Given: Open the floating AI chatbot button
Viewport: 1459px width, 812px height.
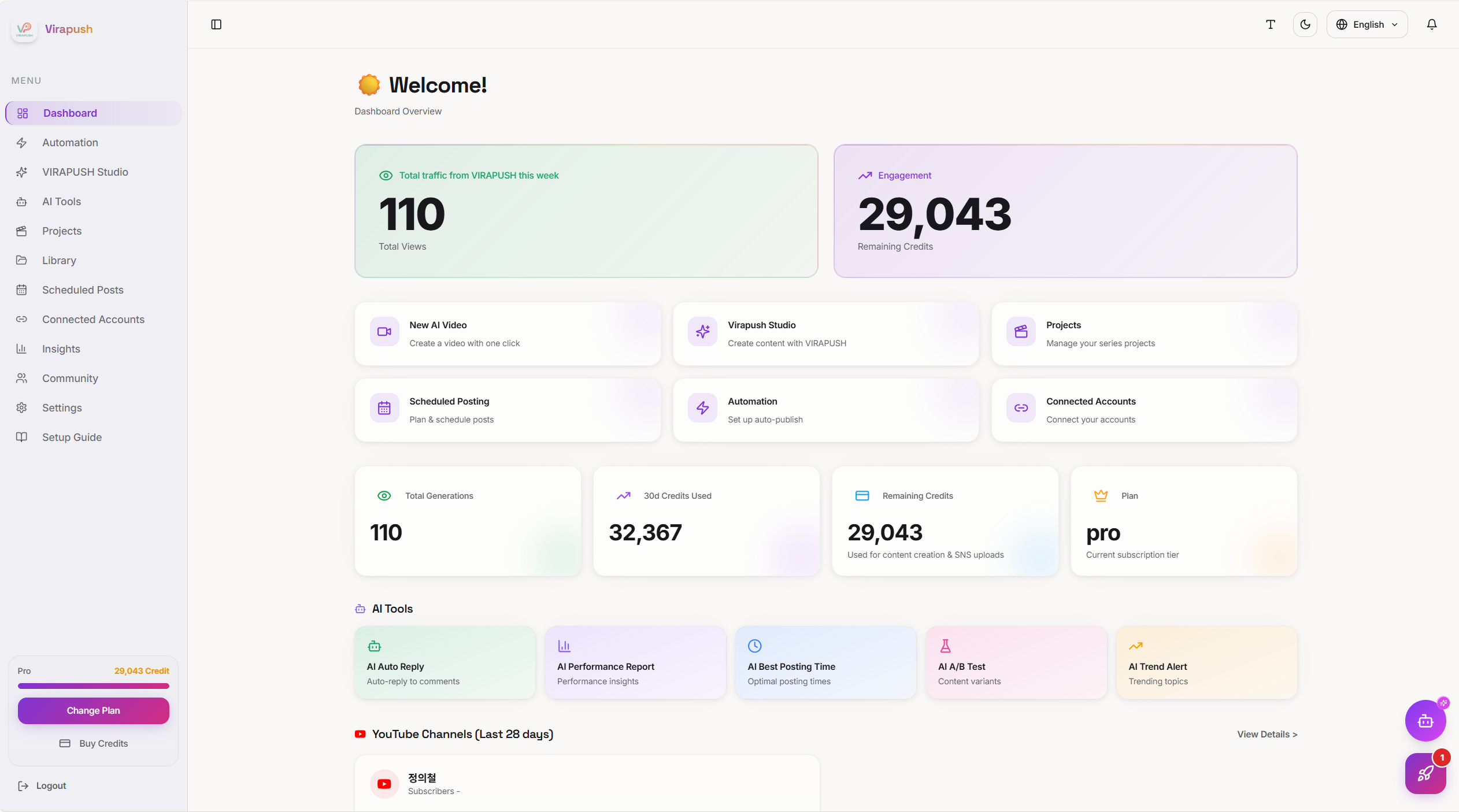Looking at the screenshot, I should click(1425, 721).
